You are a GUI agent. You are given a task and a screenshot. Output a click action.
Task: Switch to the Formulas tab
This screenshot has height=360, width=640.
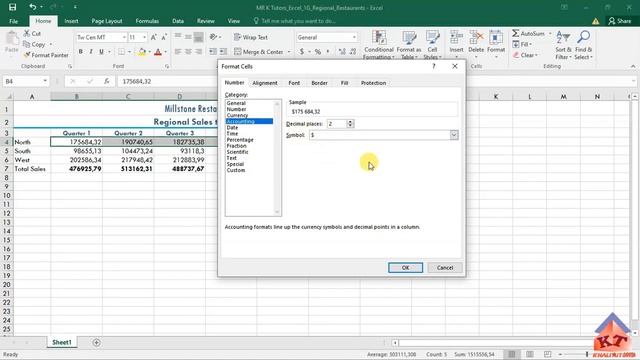[x=147, y=21]
